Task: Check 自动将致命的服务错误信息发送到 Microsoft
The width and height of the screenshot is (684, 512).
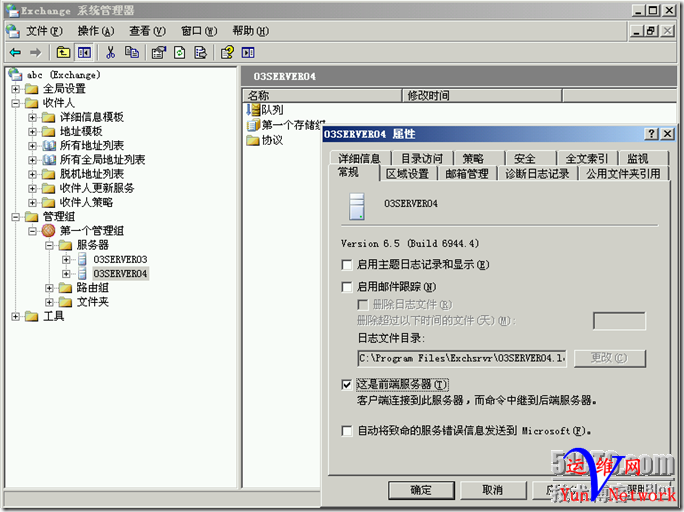Action: coord(347,431)
